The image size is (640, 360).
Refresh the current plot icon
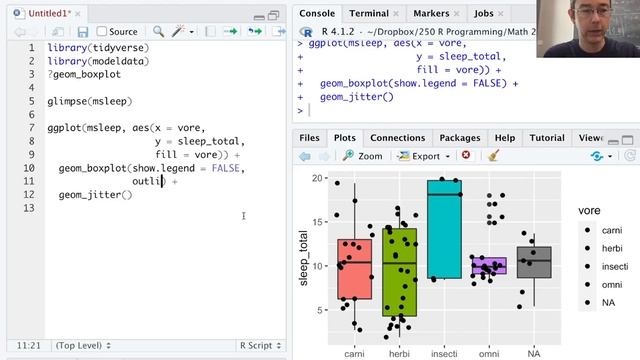coord(629,156)
